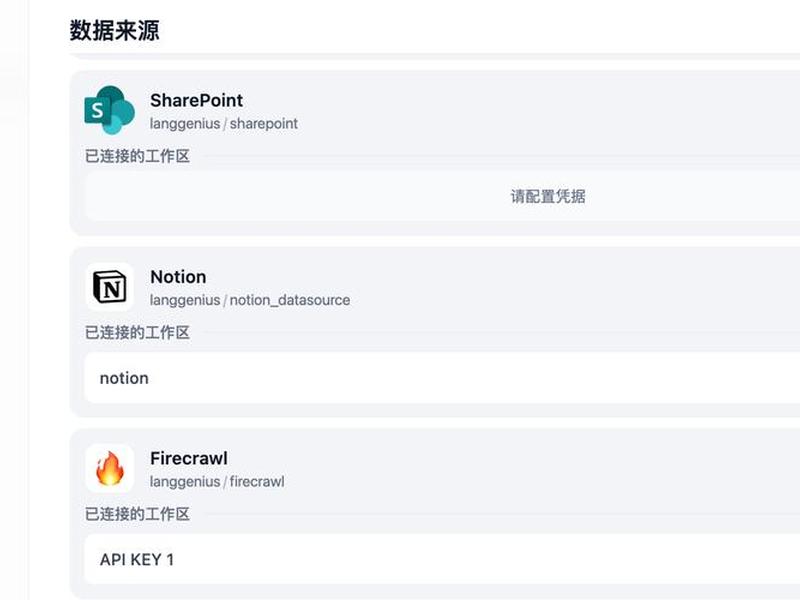The width and height of the screenshot is (800, 600).
Task: Click 已连接的工作区 label under Firecrawl
Action: (x=137, y=514)
